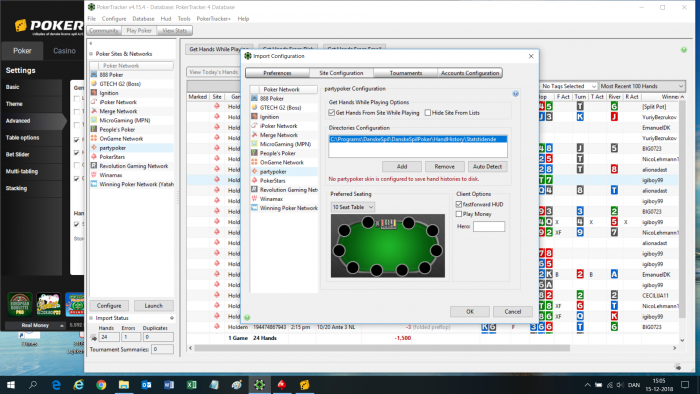Open Word from taskbar
Image resolution: width=700 pixels, height=394 pixels.
coord(169,385)
